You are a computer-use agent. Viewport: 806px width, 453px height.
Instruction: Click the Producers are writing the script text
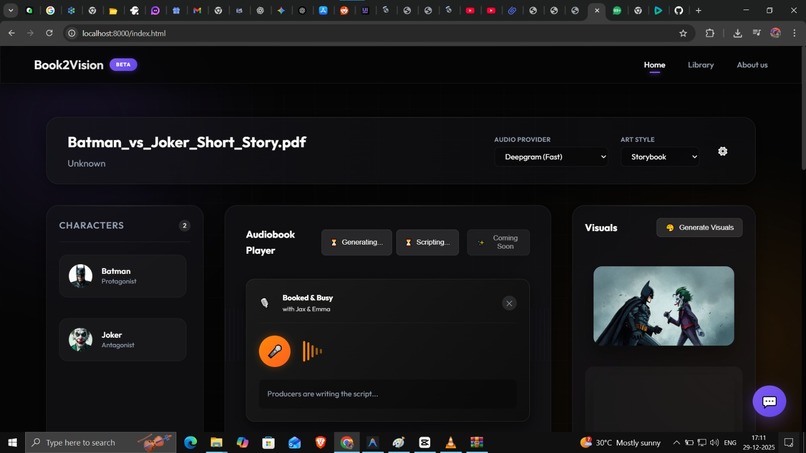click(322, 394)
